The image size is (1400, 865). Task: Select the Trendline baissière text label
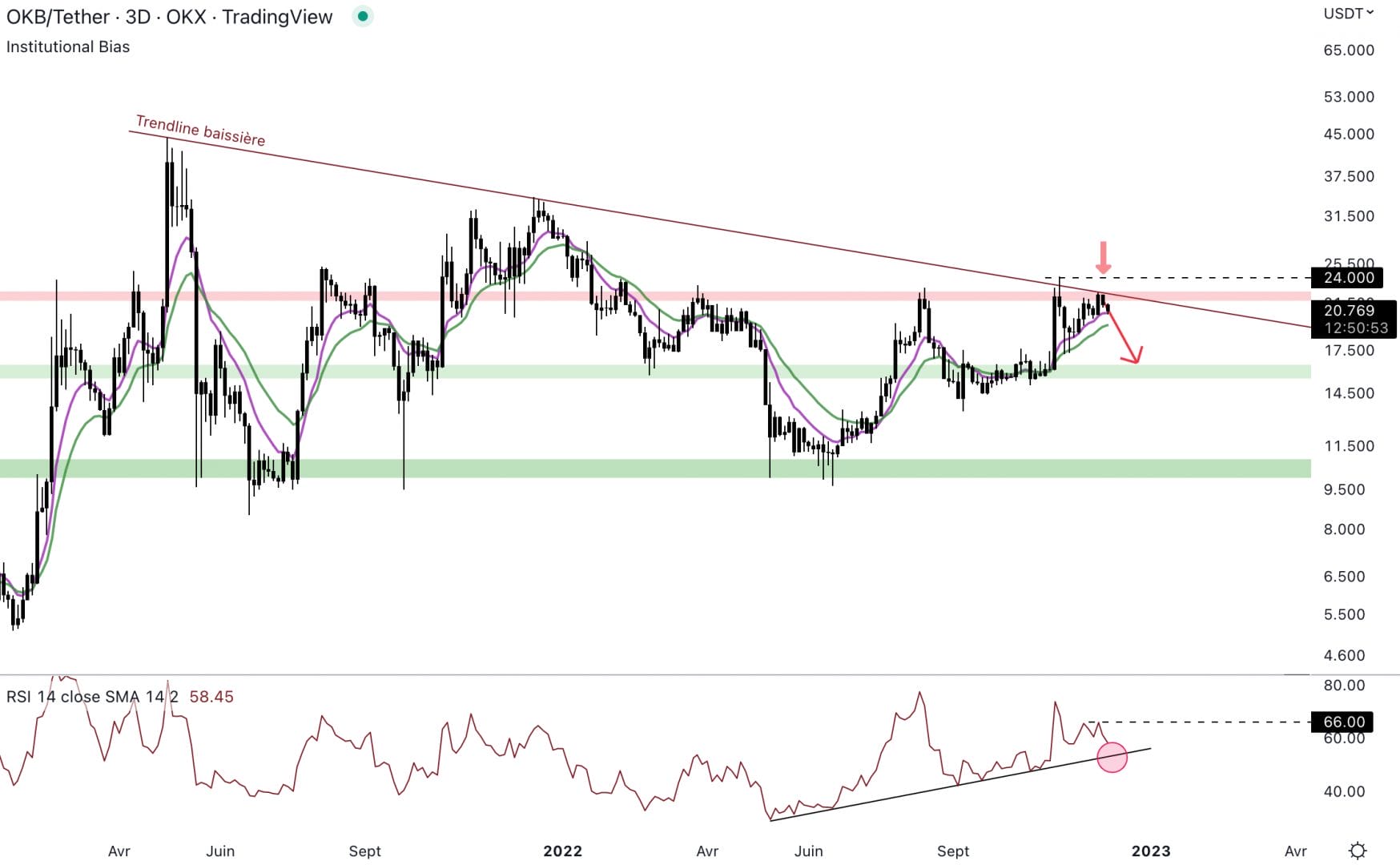[x=200, y=131]
